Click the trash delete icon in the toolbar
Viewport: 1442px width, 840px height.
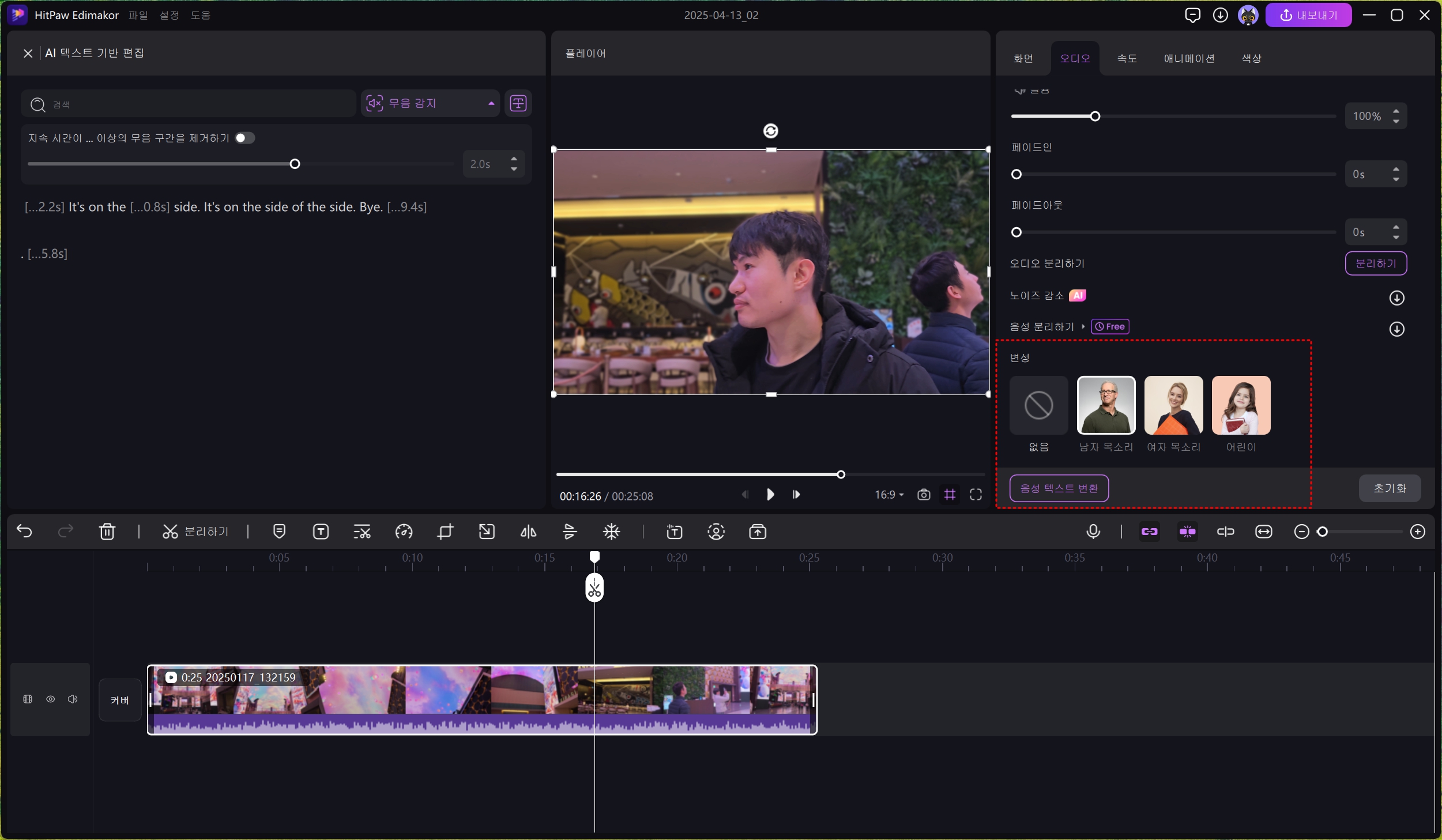click(107, 532)
